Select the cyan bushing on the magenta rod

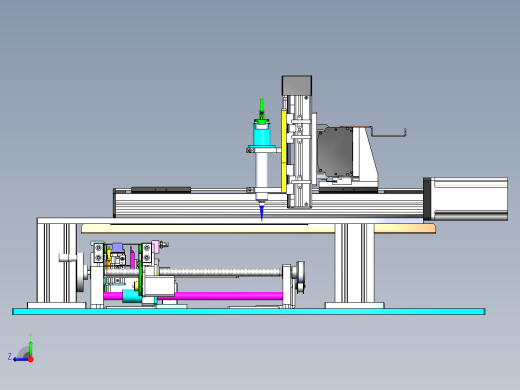pyautogui.click(x=132, y=296)
